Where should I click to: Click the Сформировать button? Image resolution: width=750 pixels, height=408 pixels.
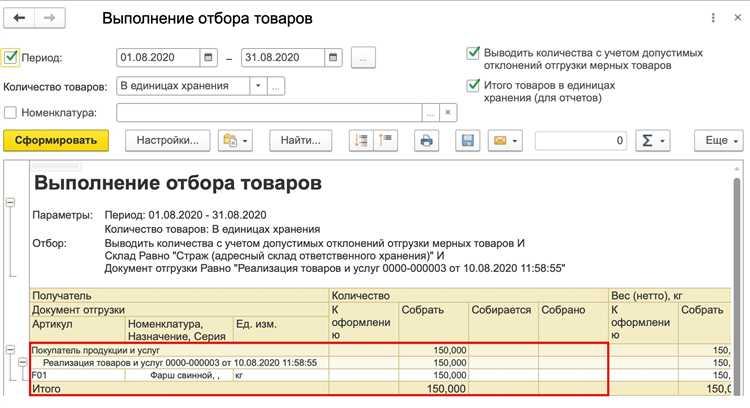56,141
